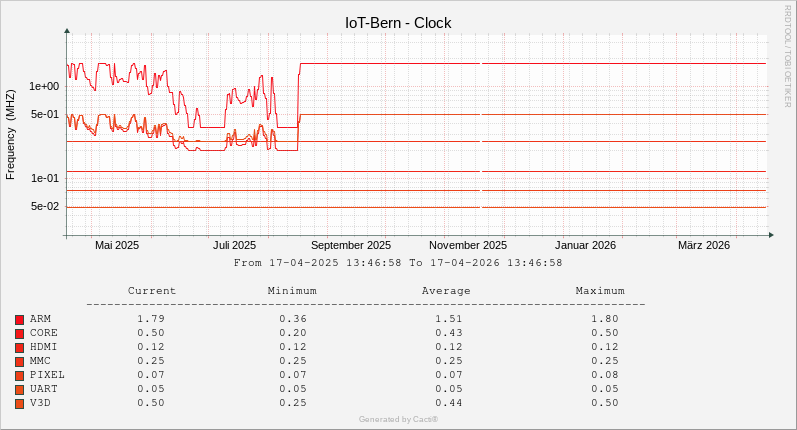The image size is (797, 430).
Task: Click the CORE legend color swatch
Action: [x=19, y=333]
